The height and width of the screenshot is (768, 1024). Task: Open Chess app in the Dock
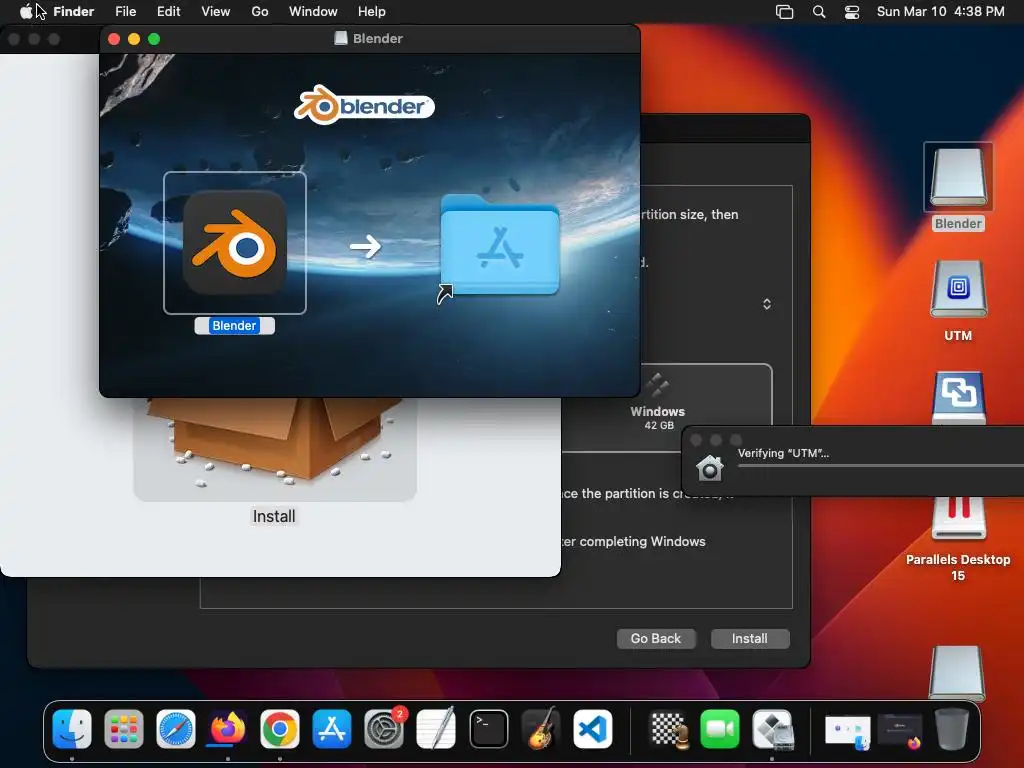click(x=668, y=729)
